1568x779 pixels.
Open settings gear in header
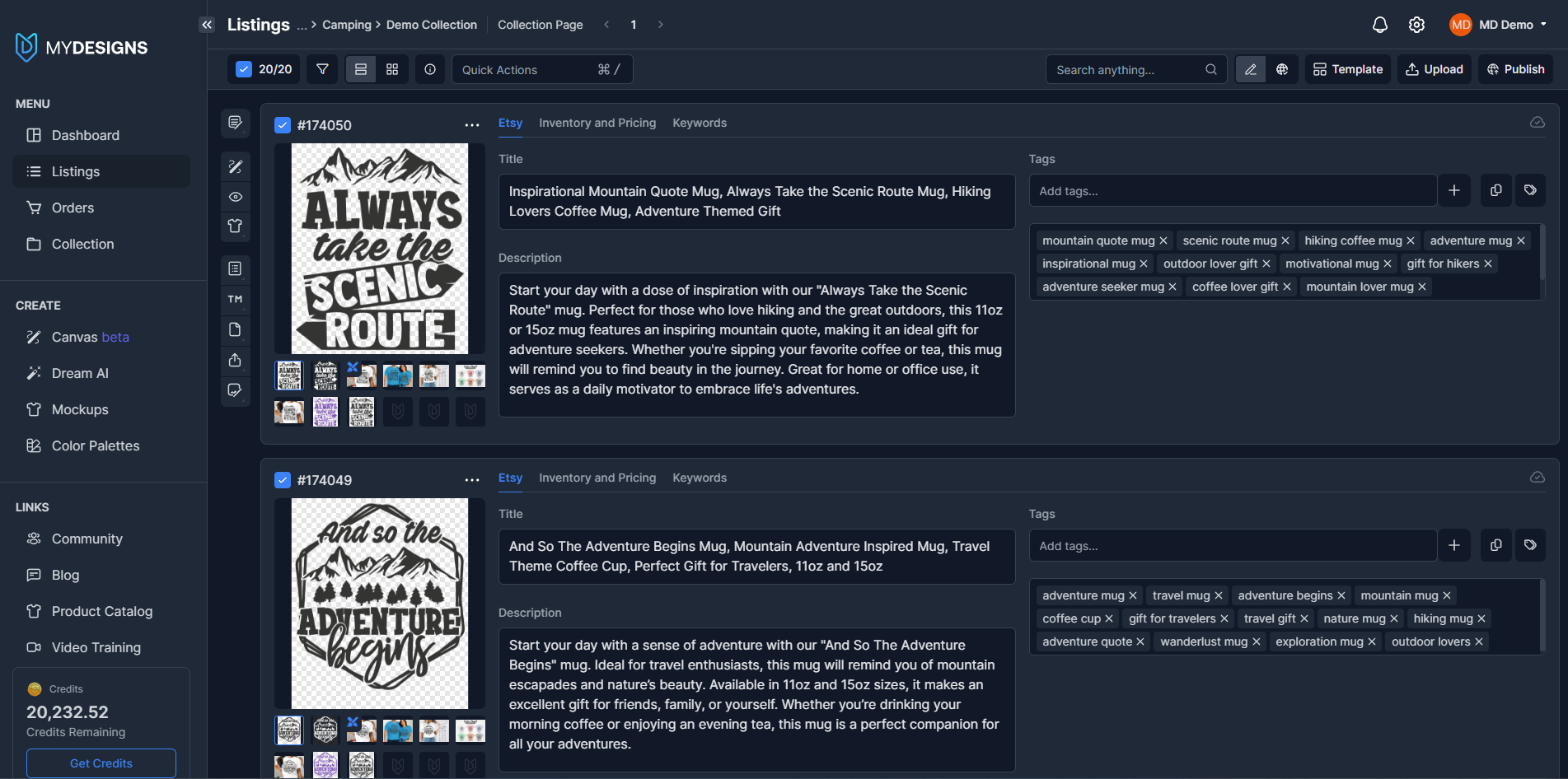click(1416, 25)
